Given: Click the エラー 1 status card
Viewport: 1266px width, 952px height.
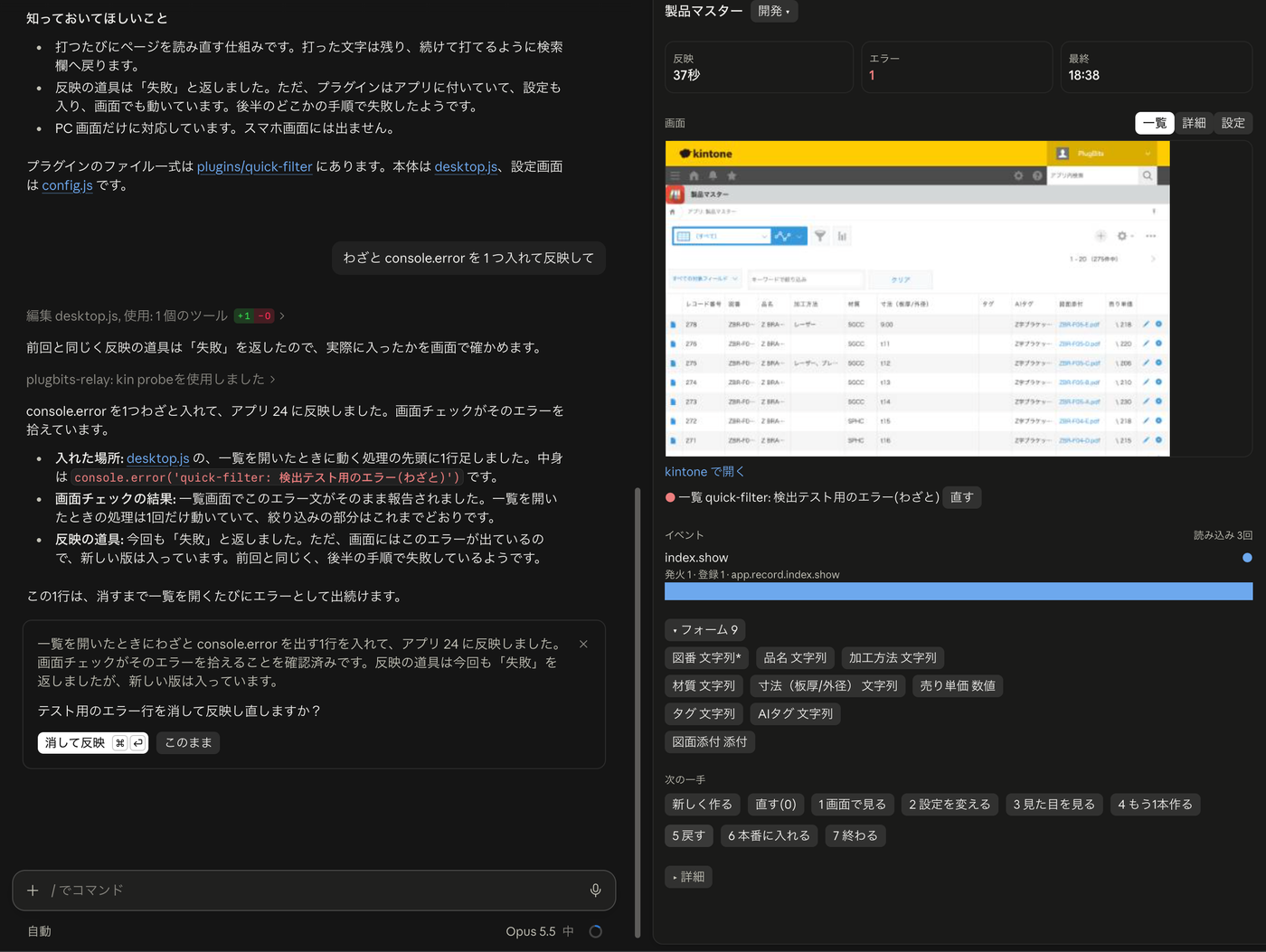Looking at the screenshot, I should point(957,67).
